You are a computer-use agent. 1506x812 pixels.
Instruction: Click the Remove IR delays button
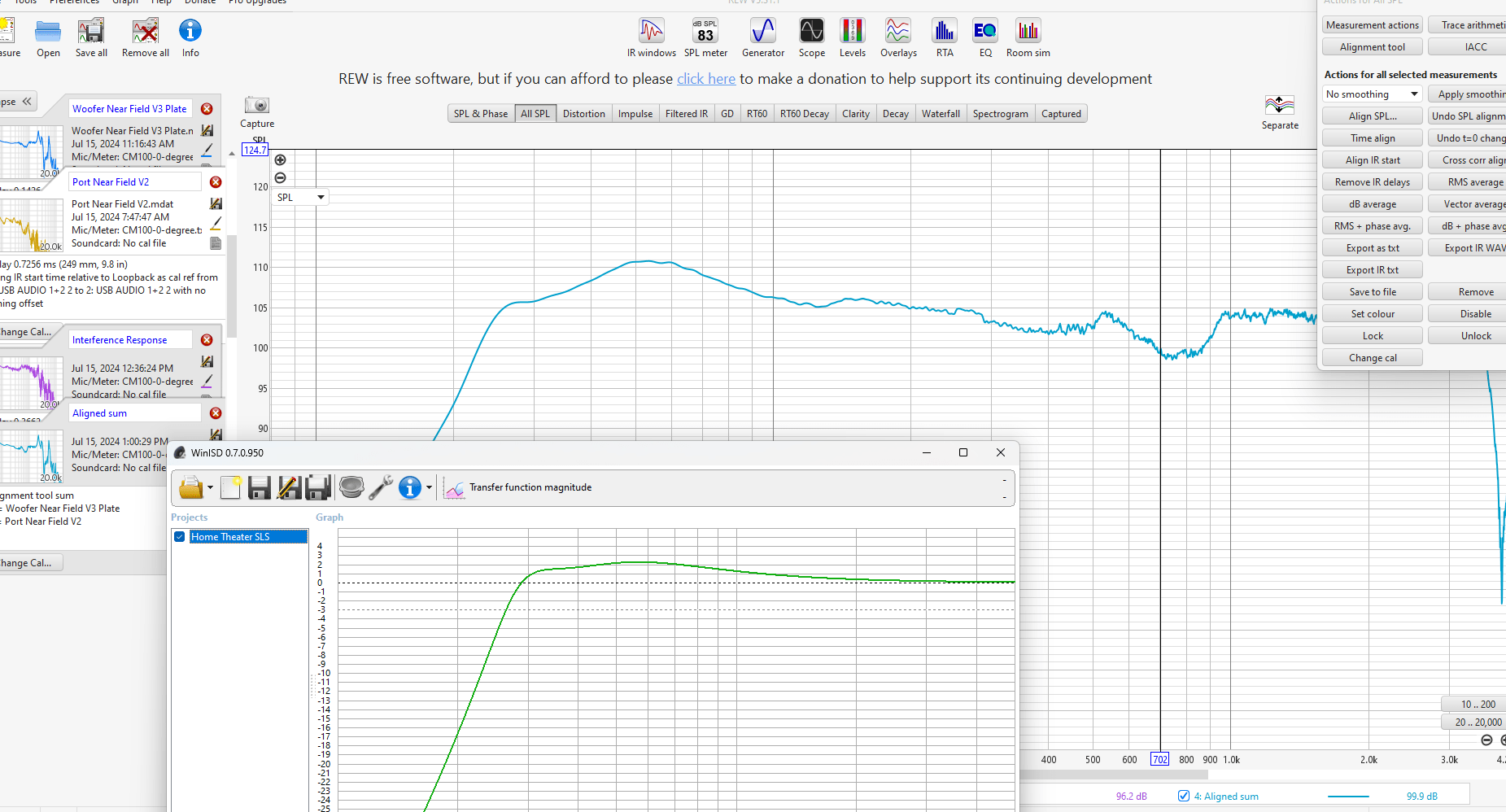point(1373,182)
